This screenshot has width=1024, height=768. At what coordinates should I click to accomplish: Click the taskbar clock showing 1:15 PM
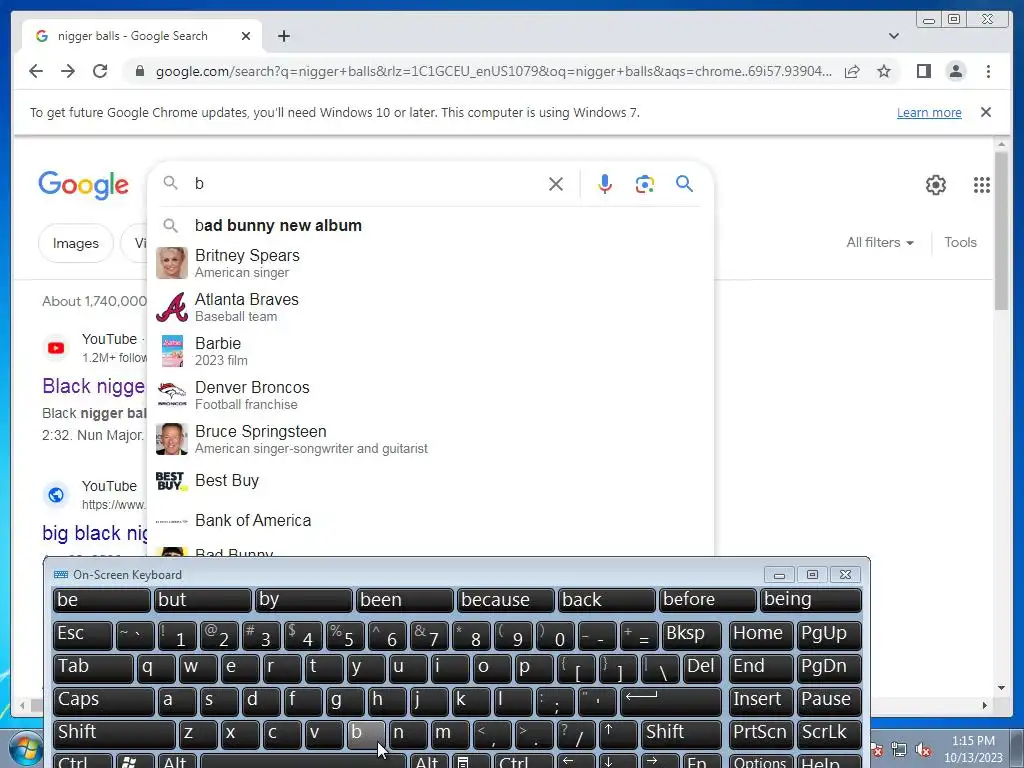973,749
